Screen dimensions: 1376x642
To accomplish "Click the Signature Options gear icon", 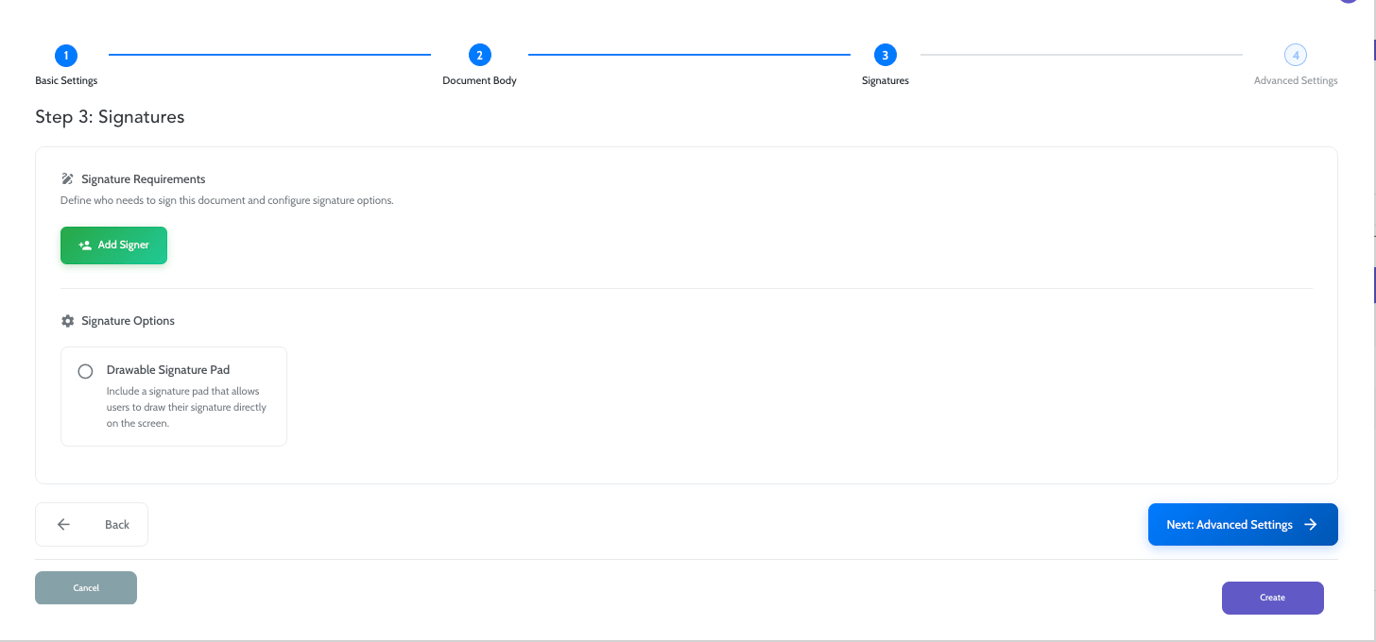I will (x=67, y=320).
